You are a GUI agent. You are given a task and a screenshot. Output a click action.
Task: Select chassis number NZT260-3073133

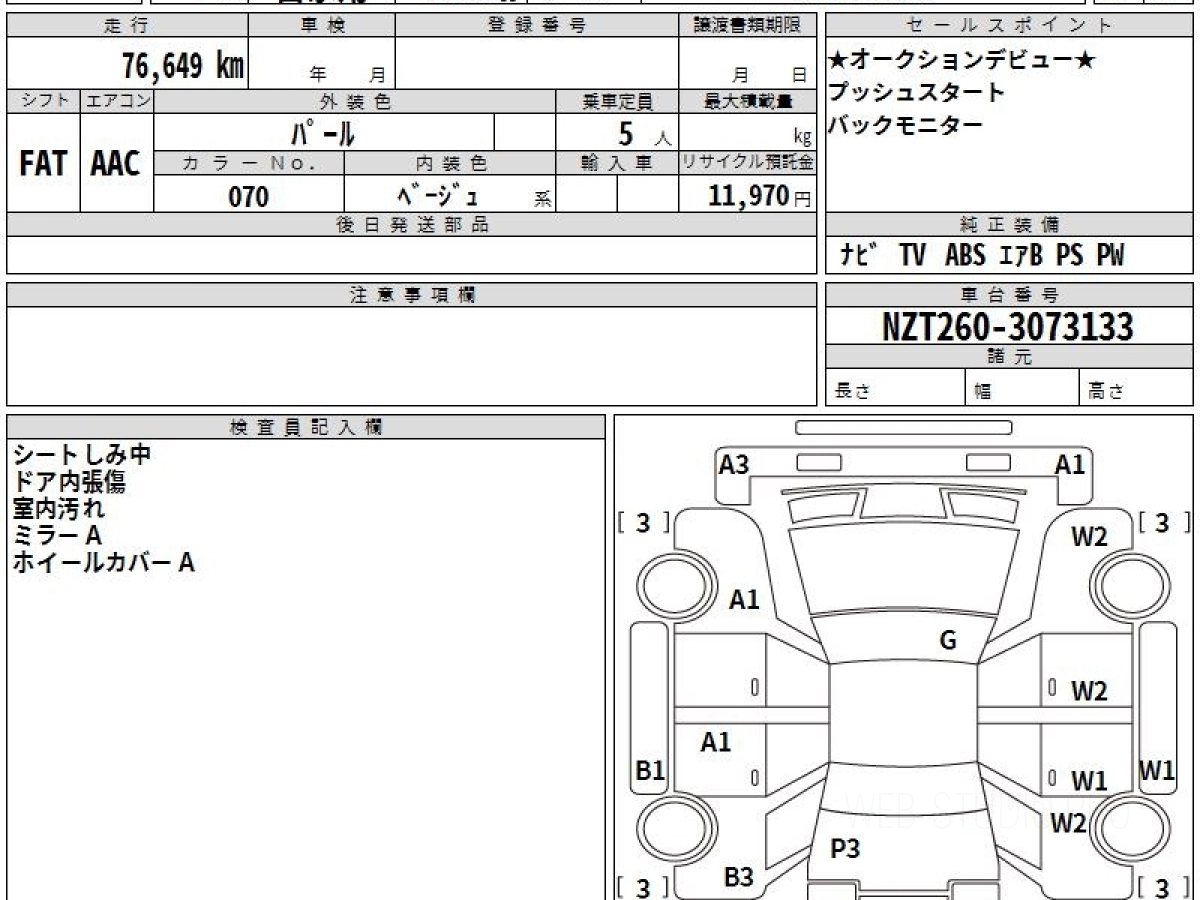(x=1008, y=326)
